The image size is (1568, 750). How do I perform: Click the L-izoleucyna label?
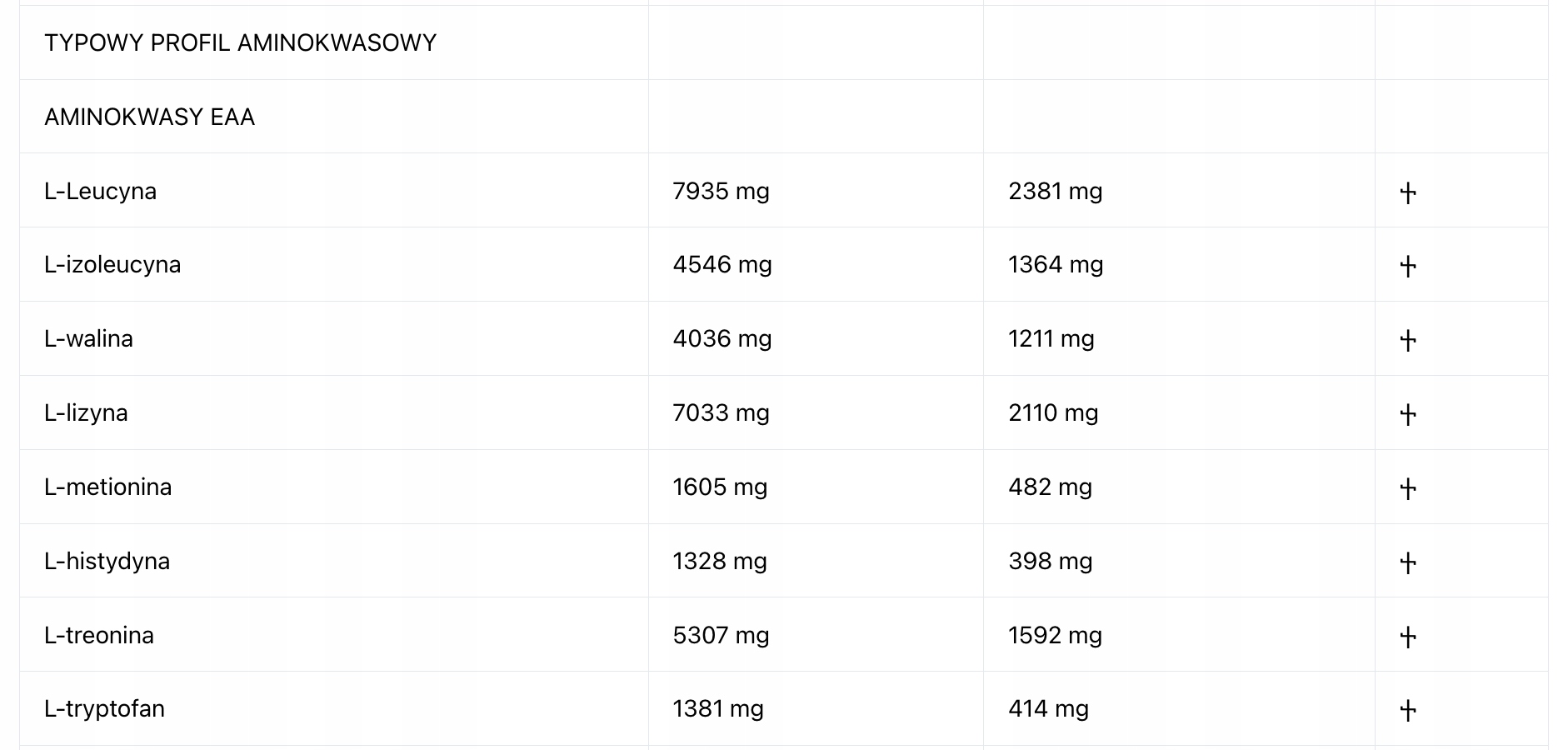[x=112, y=265]
